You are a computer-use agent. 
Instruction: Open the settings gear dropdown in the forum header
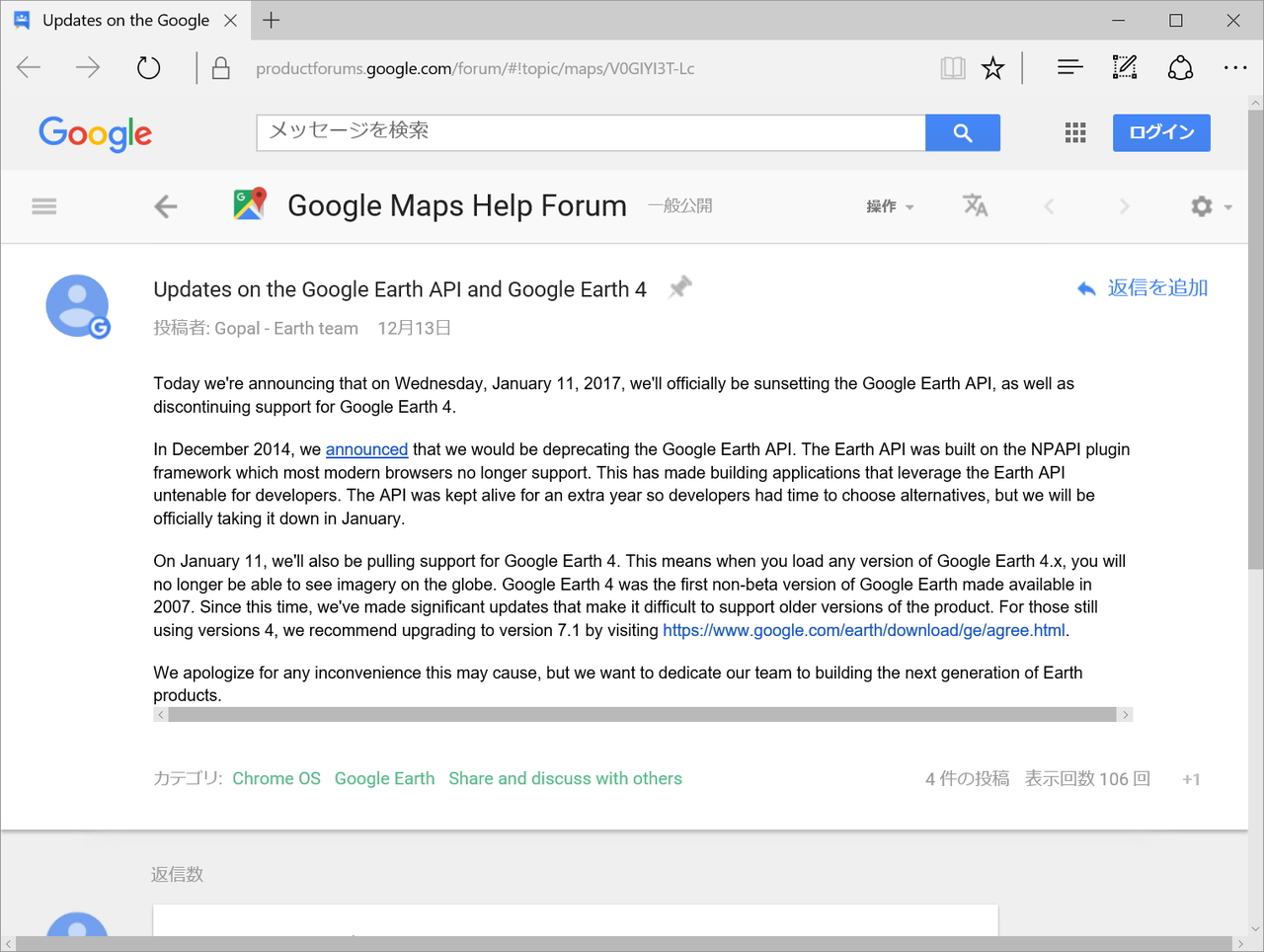1201,206
